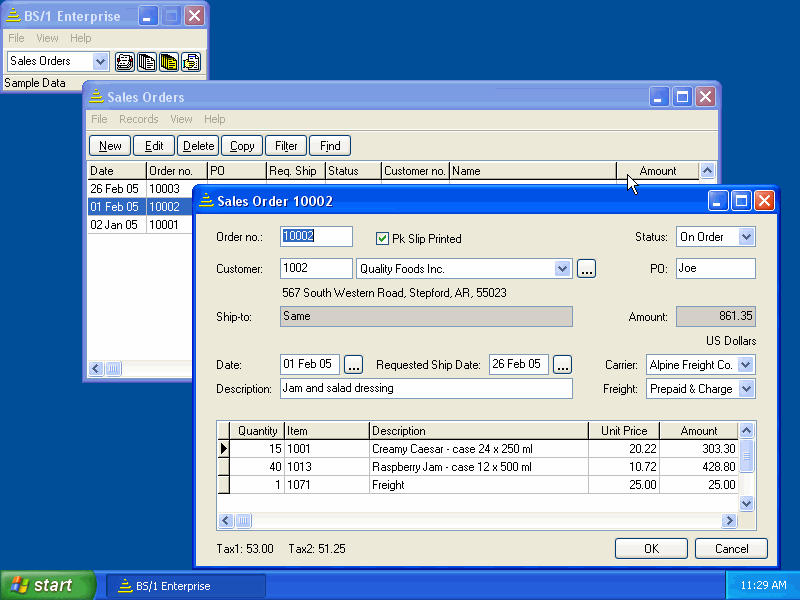
Task: Click the Windows start button
Action: (48, 585)
